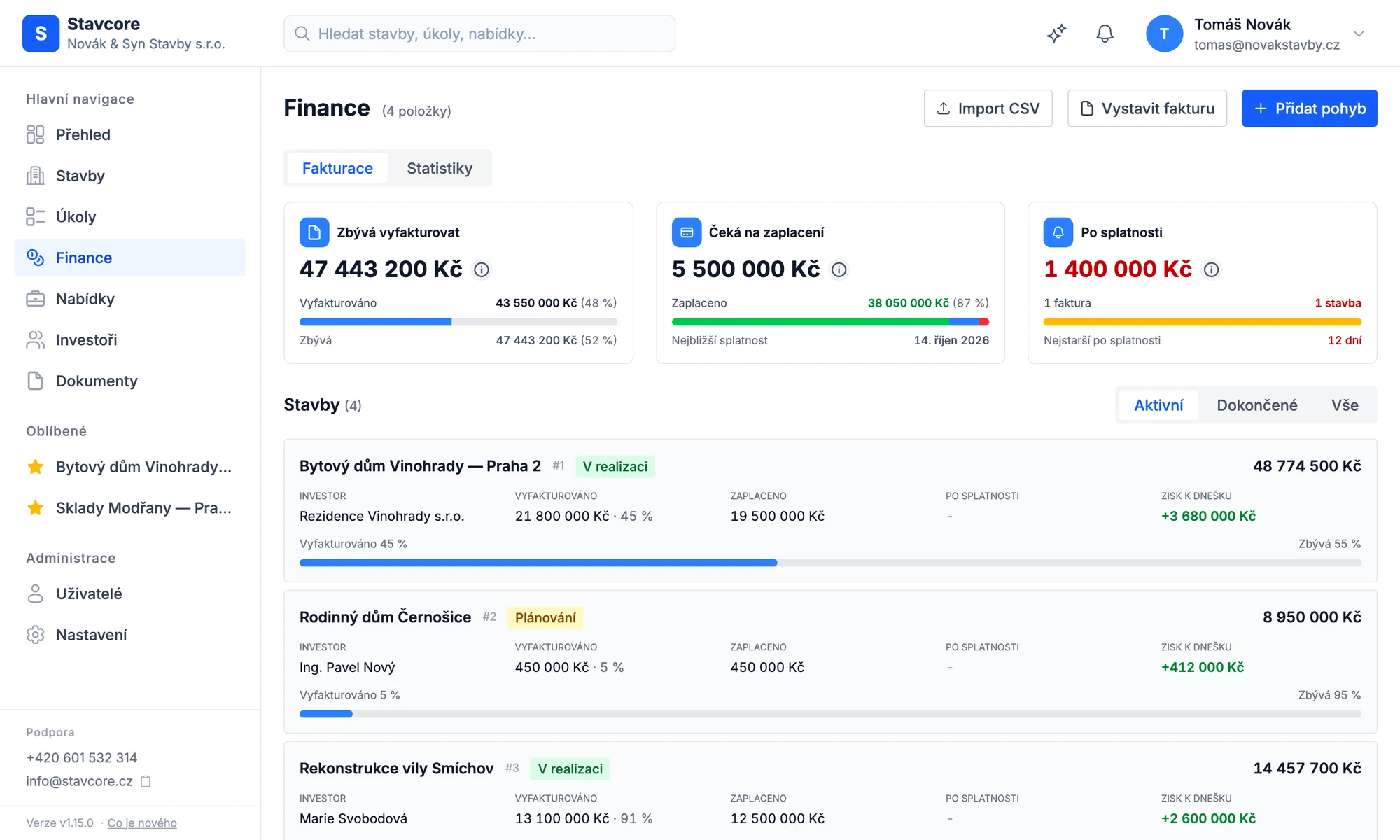
Task: Click the Vyfakturováno 45 % progress bar
Action: click(x=830, y=563)
